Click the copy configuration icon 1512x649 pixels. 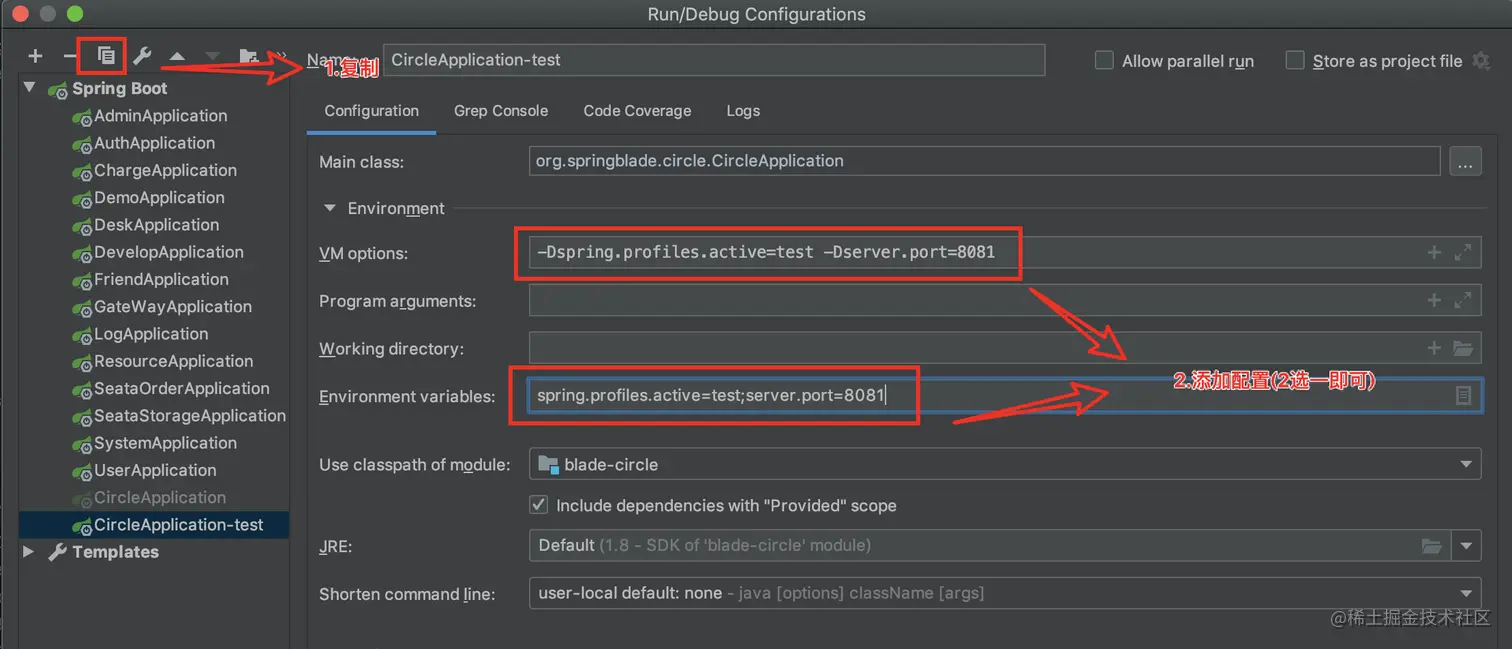[105, 56]
